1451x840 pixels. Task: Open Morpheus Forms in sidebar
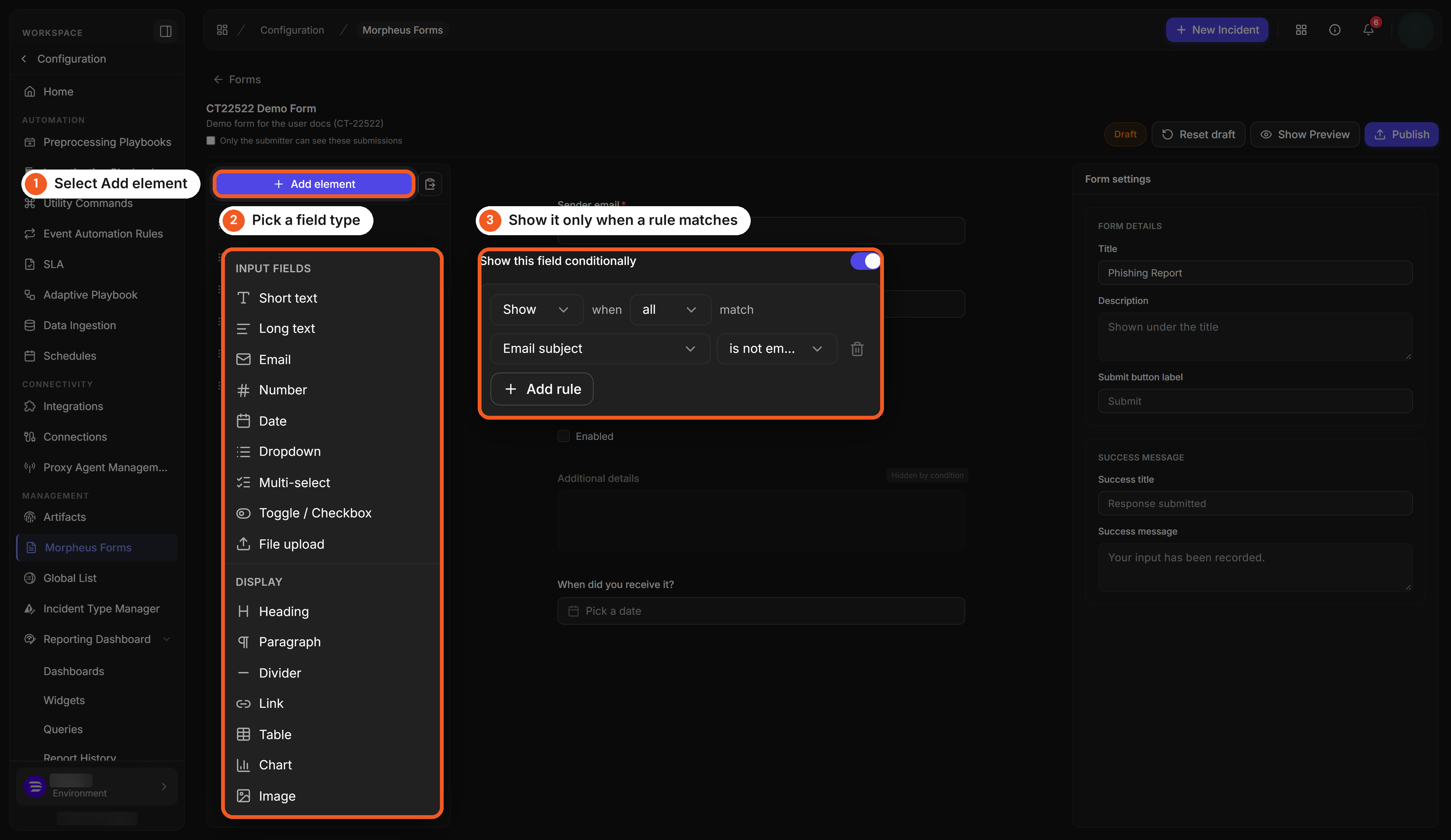97,548
